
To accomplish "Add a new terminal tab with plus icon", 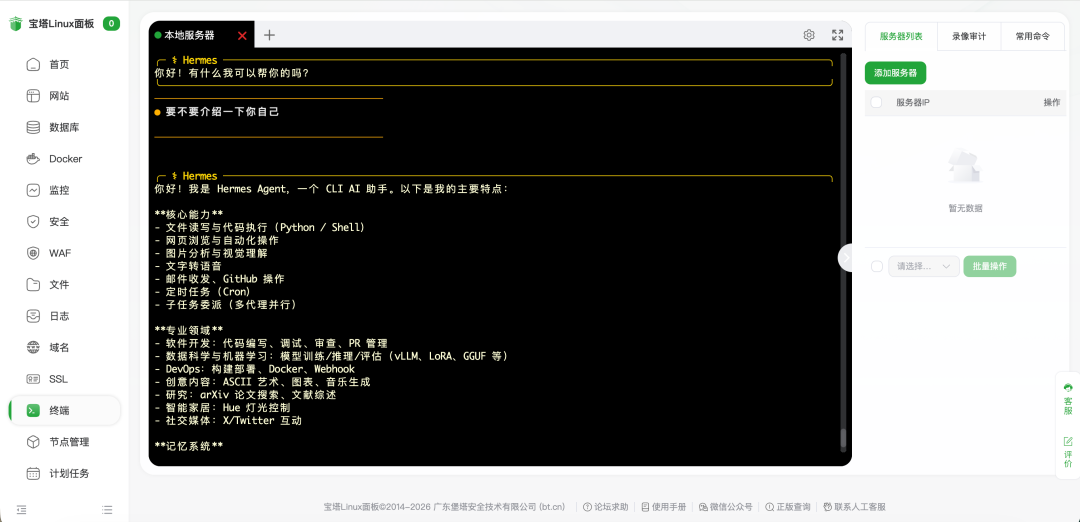I will point(269,35).
